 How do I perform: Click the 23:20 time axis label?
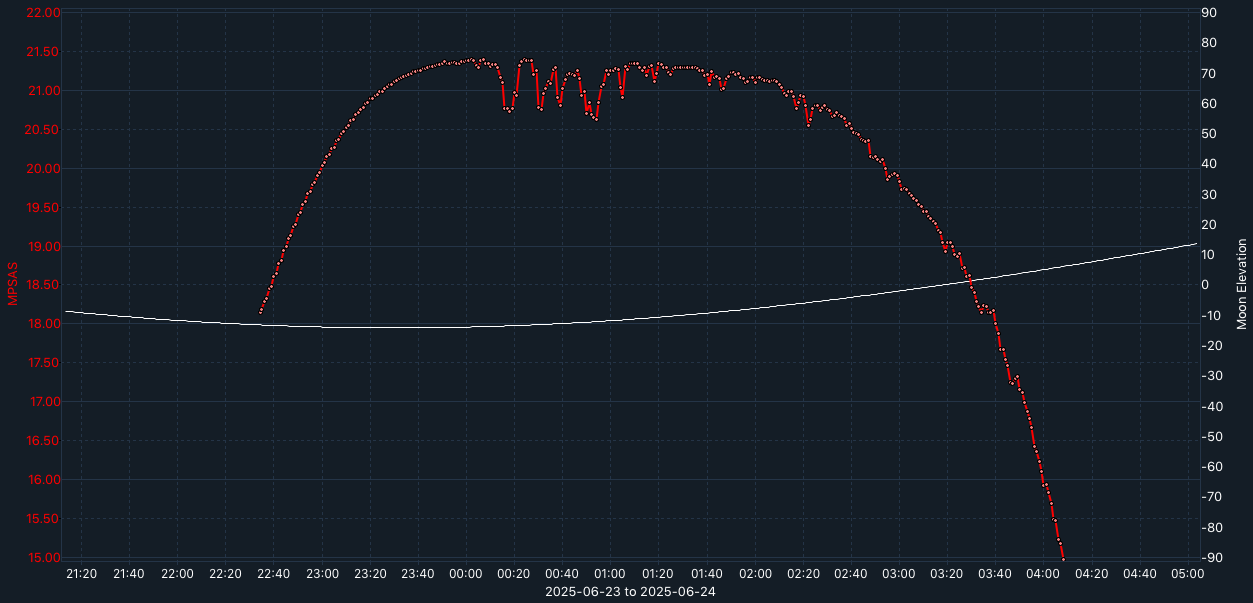pyautogui.click(x=370, y=574)
